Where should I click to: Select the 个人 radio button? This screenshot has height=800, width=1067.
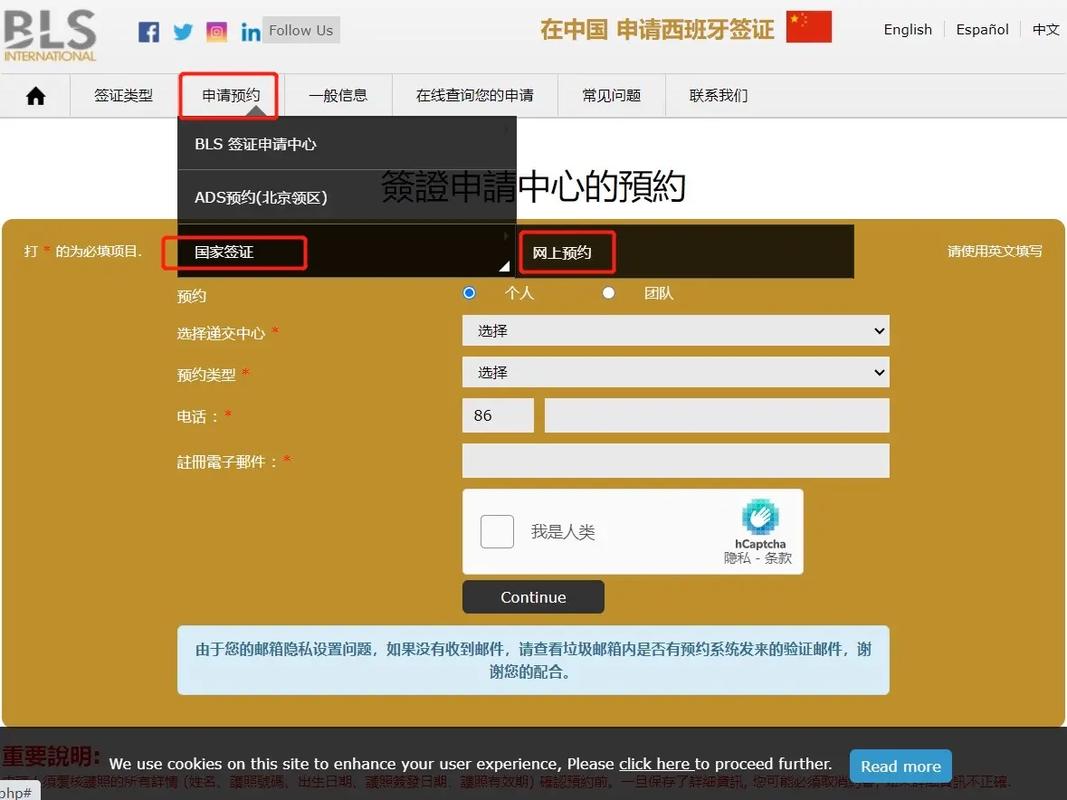click(x=469, y=293)
